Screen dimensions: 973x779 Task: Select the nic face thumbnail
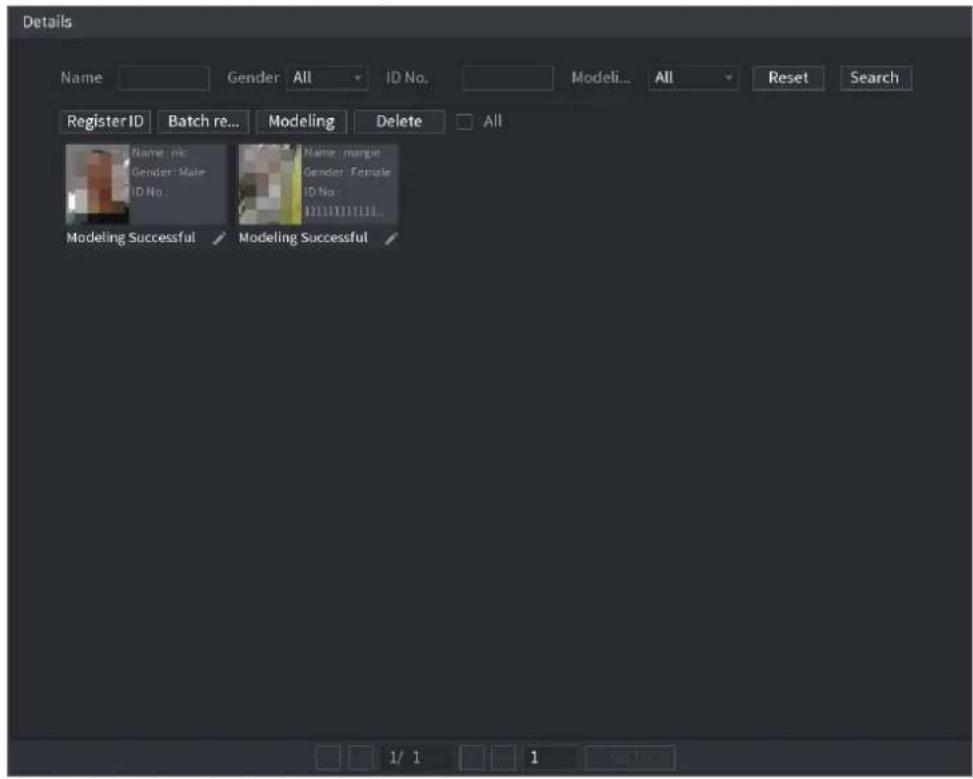(x=97, y=184)
